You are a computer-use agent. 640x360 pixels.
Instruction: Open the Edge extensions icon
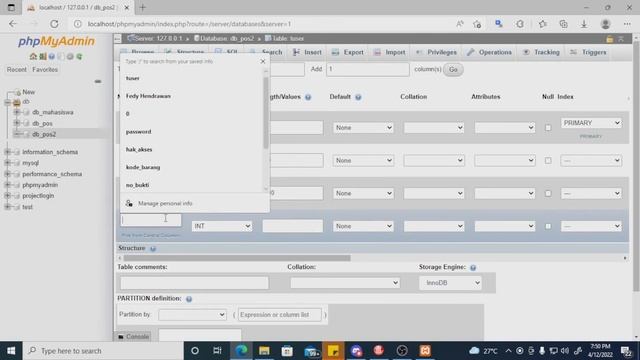point(520,24)
